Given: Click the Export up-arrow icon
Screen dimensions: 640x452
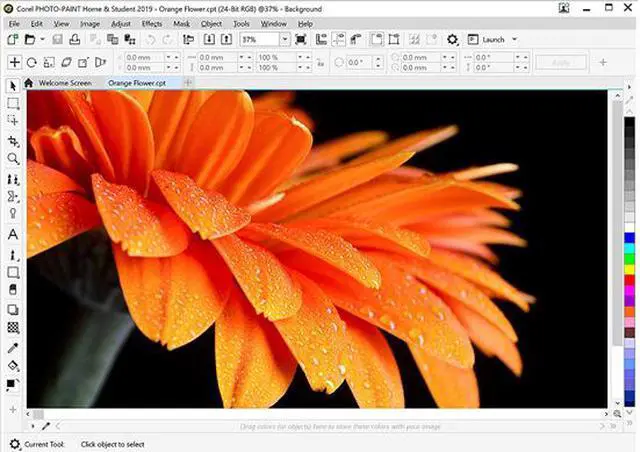Looking at the screenshot, I should coord(226,40).
